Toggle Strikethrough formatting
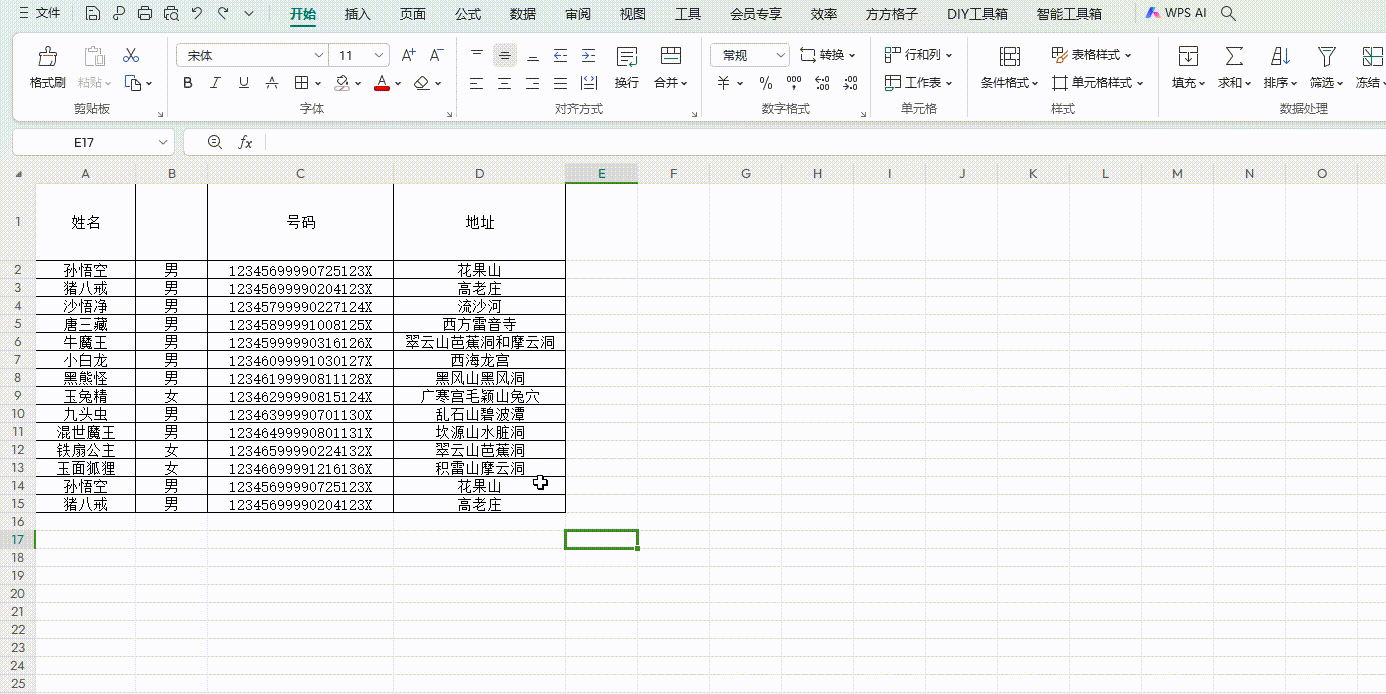1386x694 pixels. click(271, 83)
